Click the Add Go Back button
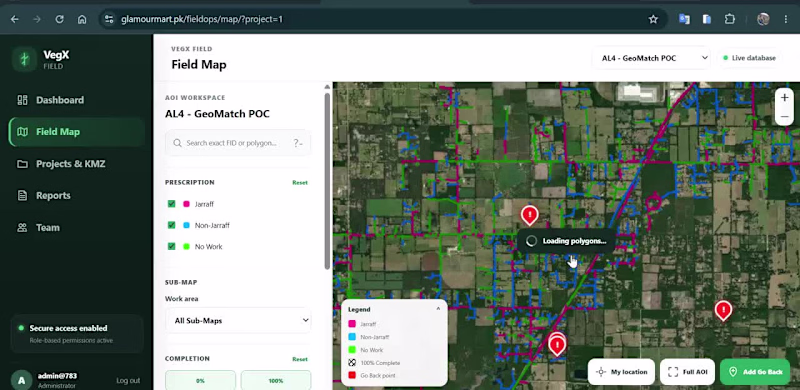The image size is (800, 390). (755, 372)
